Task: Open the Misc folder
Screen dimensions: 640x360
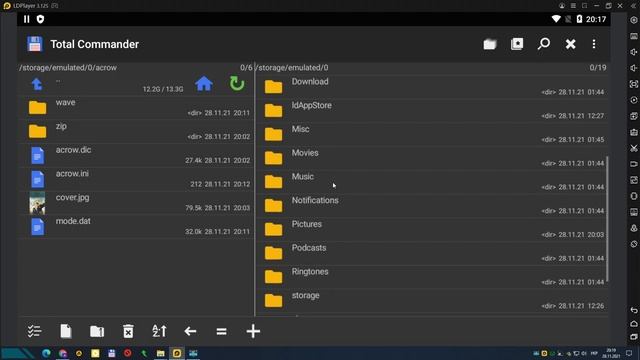Action: 432,134
